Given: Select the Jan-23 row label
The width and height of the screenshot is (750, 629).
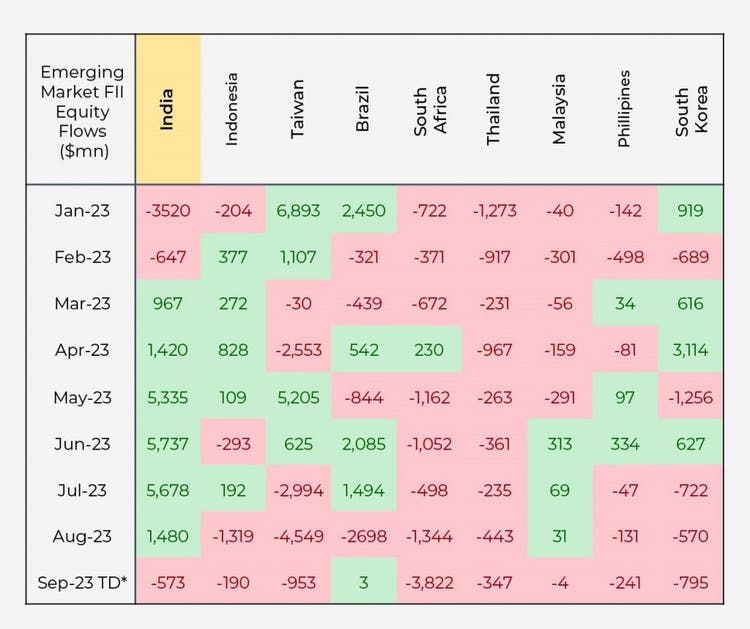Looking at the screenshot, I should tap(82, 210).
